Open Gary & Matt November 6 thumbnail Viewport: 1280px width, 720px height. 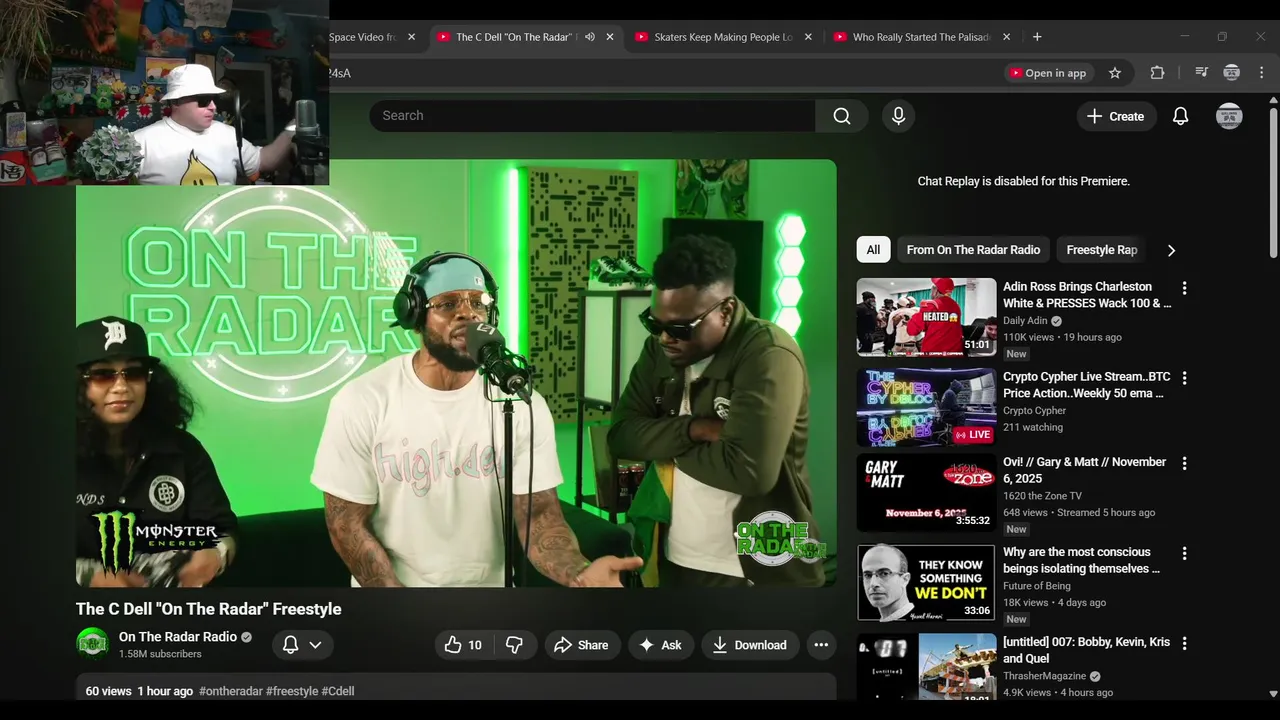click(x=926, y=493)
